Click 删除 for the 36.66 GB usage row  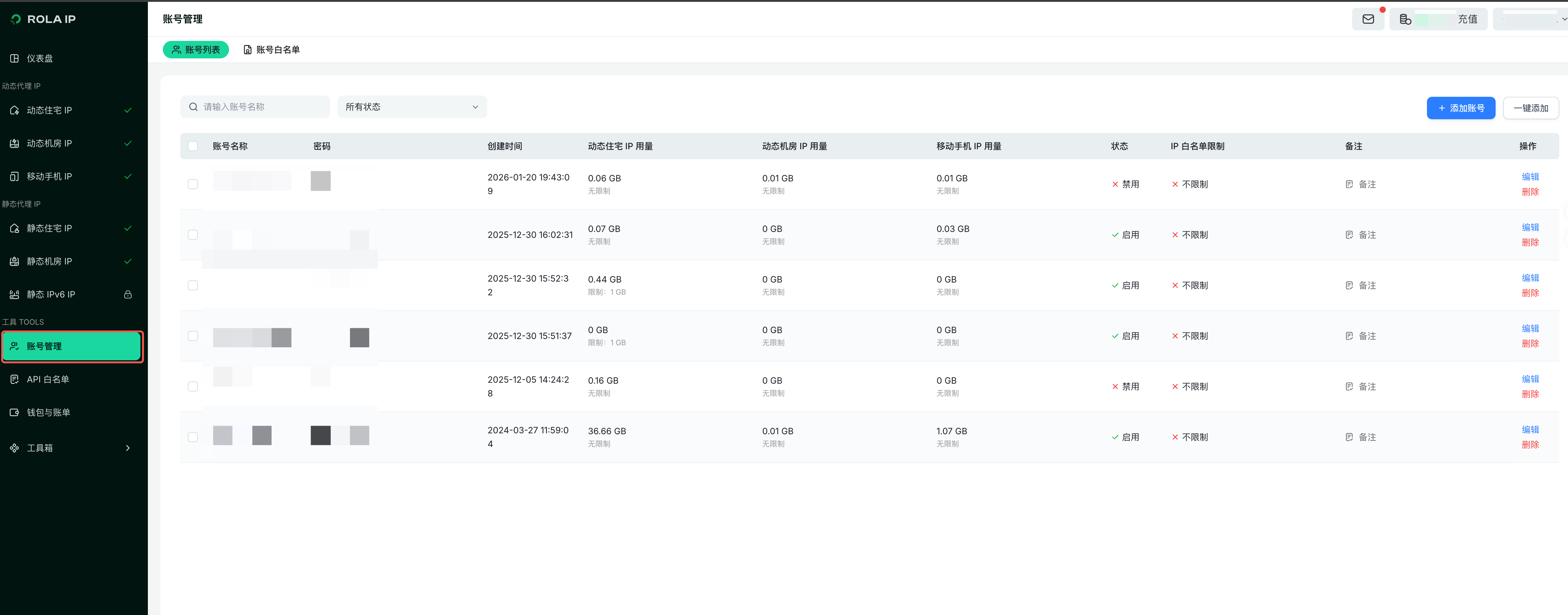tap(1530, 445)
